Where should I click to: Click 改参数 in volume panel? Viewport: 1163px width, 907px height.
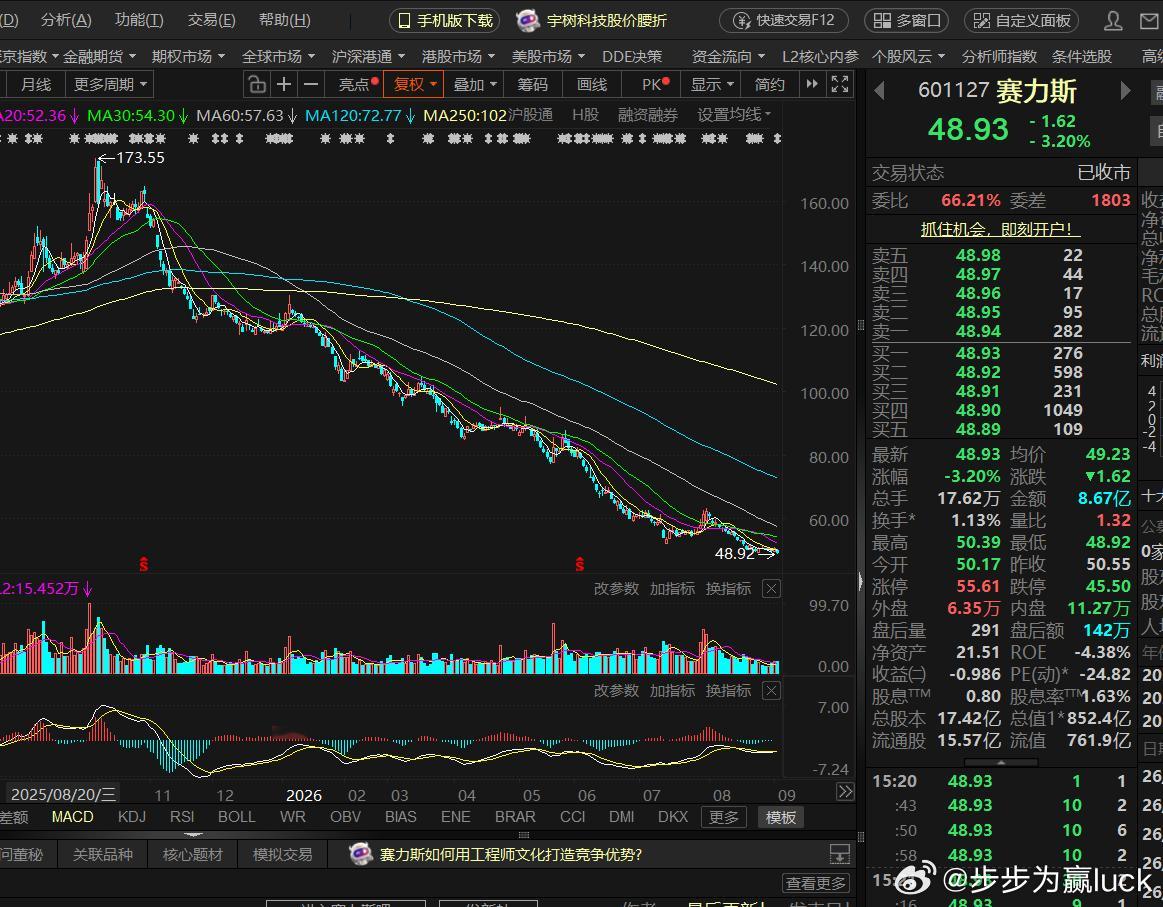[616, 589]
